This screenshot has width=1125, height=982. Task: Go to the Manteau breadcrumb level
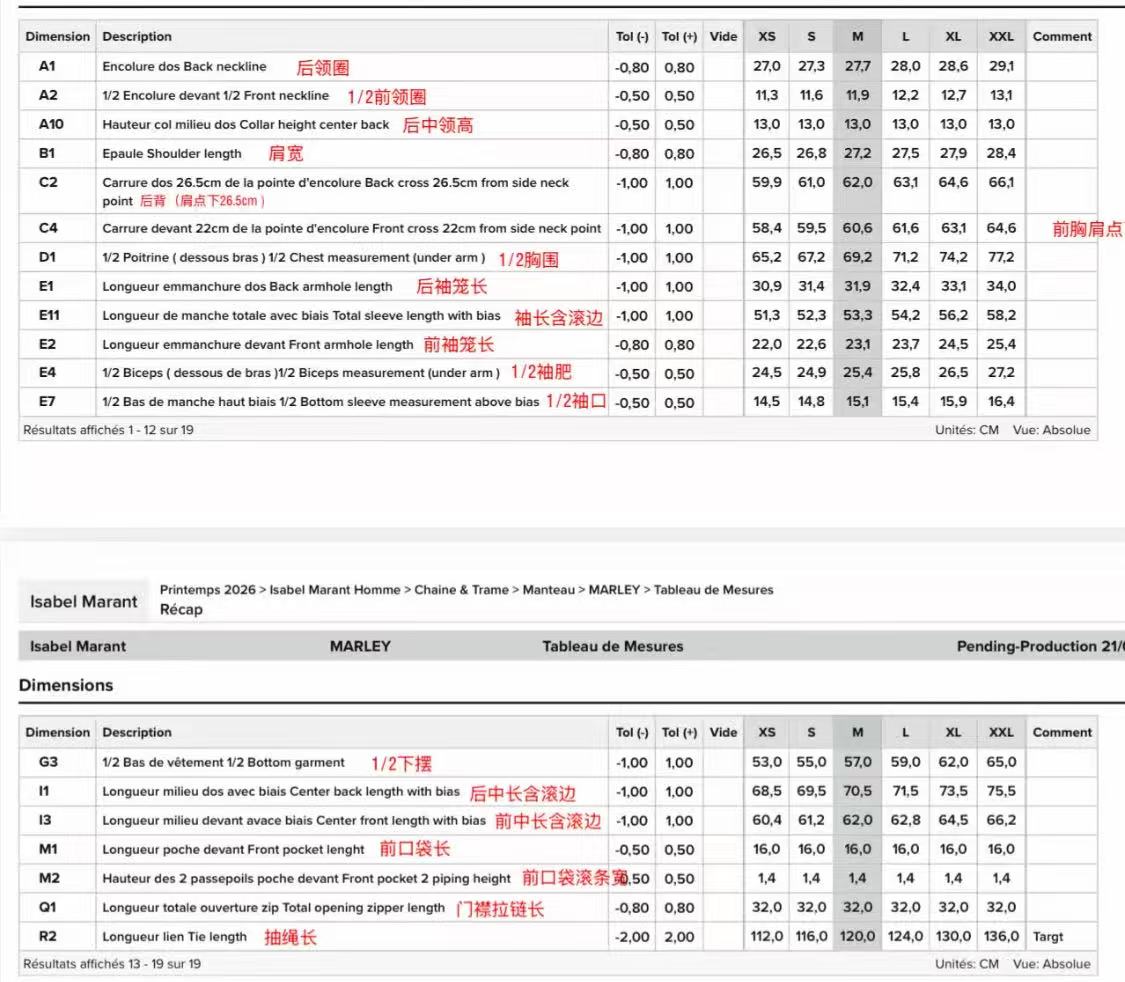pyautogui.click(x=552, y=590)
